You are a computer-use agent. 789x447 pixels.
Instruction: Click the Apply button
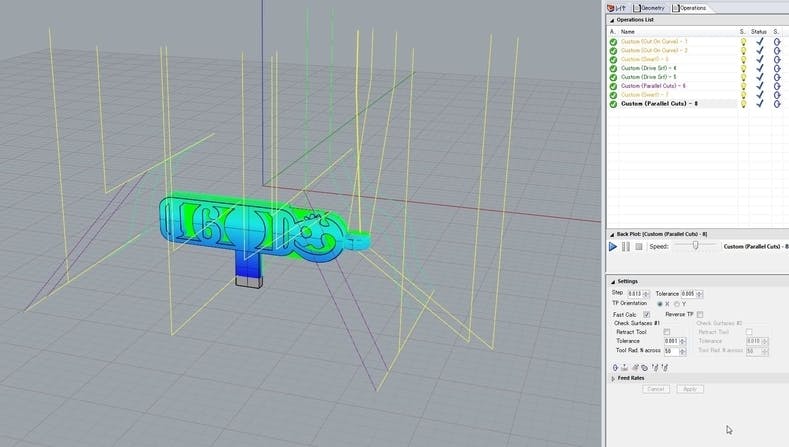690,389
